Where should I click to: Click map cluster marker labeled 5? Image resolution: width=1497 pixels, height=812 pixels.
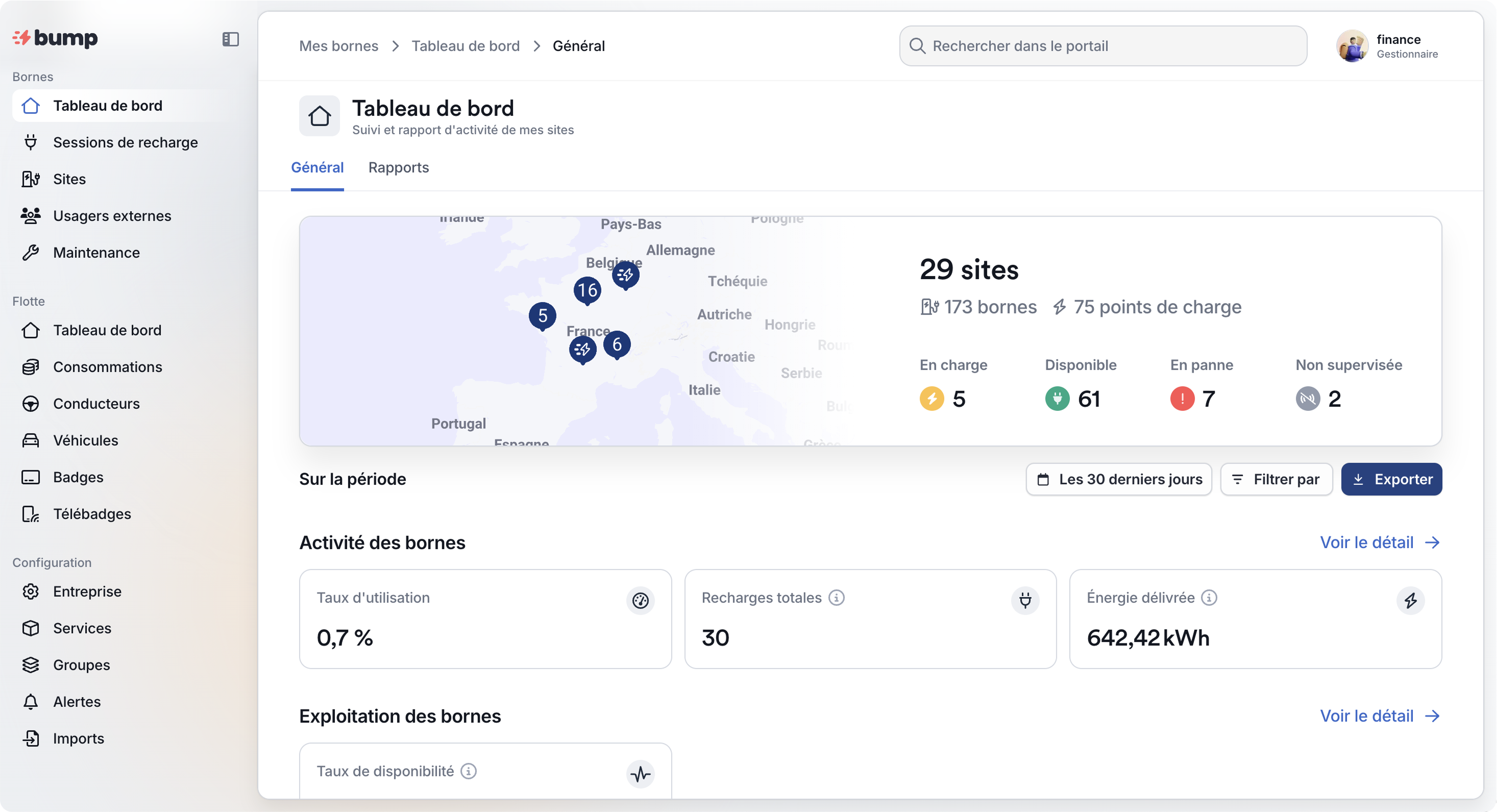[x=542, y=315]
